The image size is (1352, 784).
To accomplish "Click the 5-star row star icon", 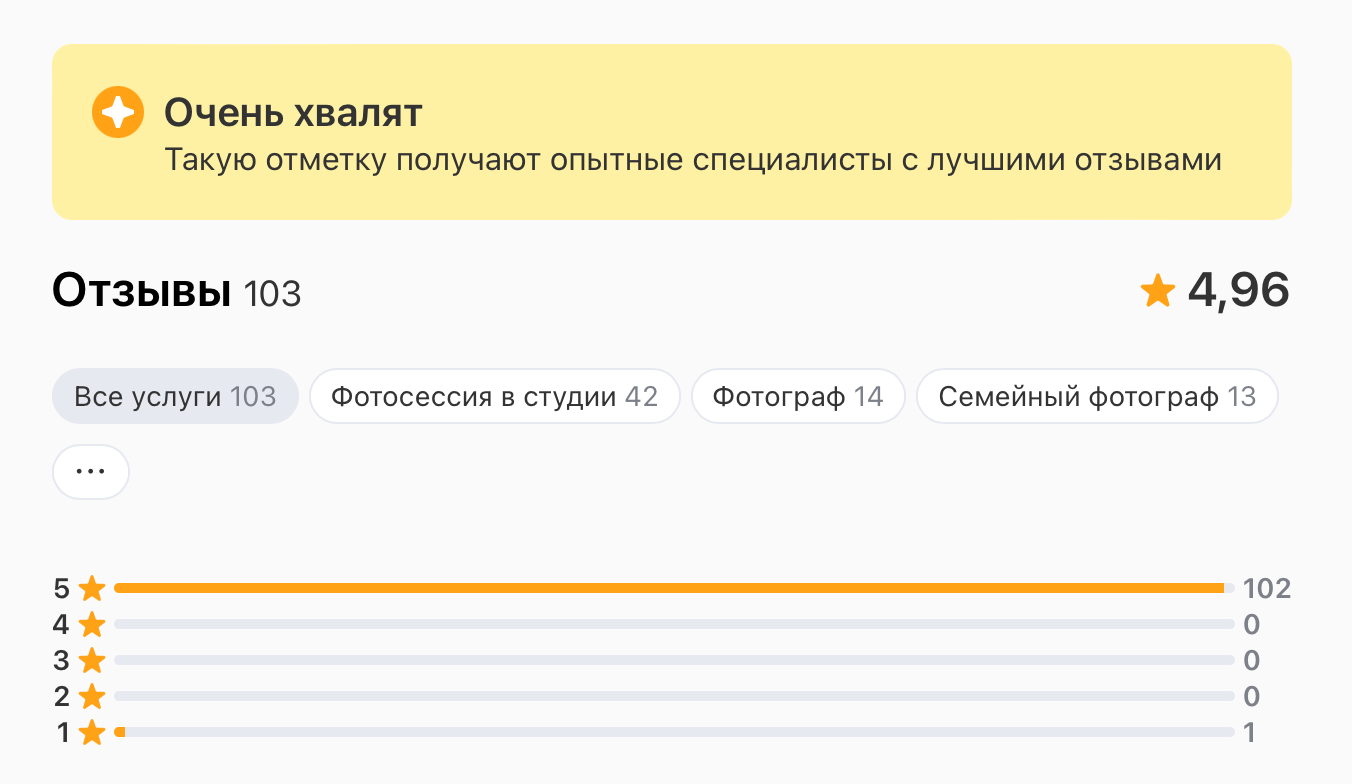I will [92, 588].
